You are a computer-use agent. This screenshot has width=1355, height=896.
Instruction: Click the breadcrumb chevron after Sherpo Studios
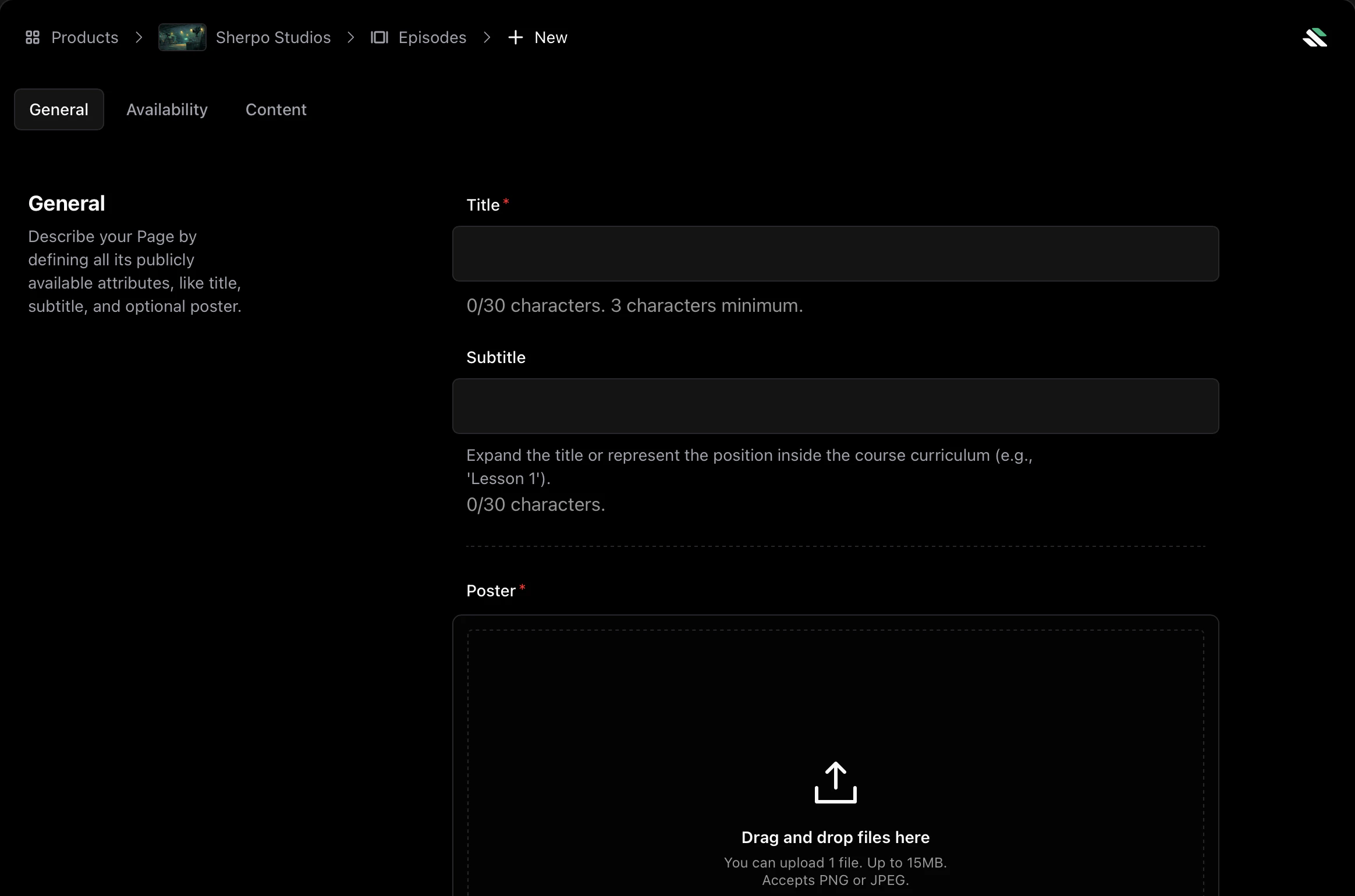[x=350, y=37]
